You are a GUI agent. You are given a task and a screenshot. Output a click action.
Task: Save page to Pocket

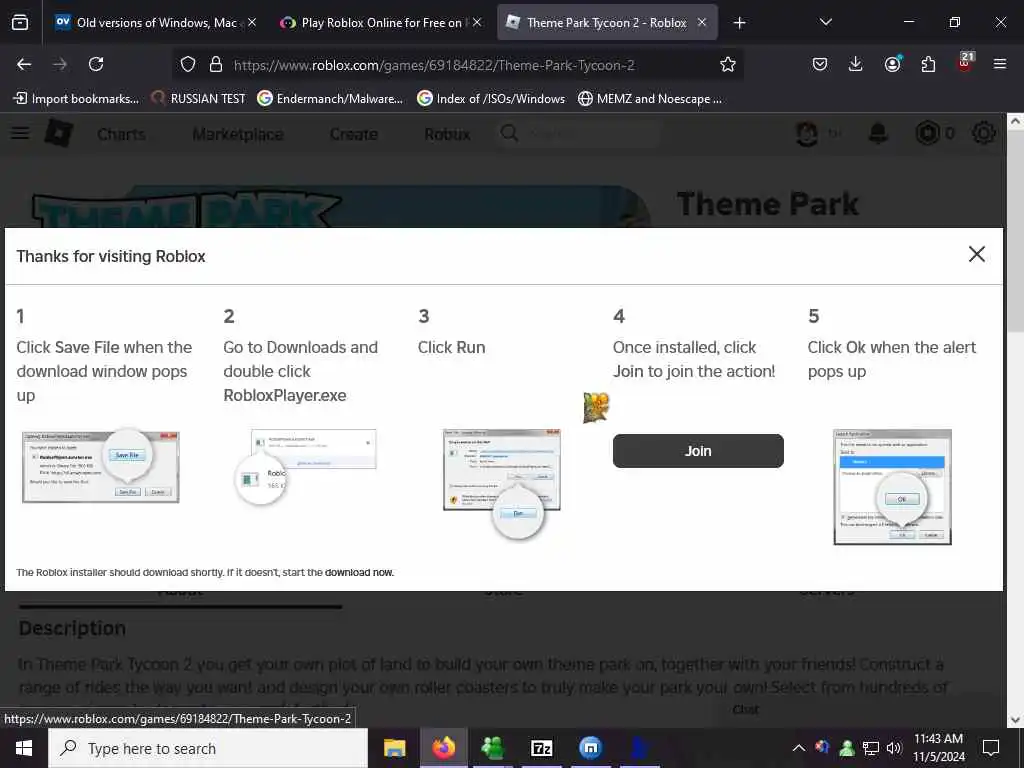coord(820,64)
